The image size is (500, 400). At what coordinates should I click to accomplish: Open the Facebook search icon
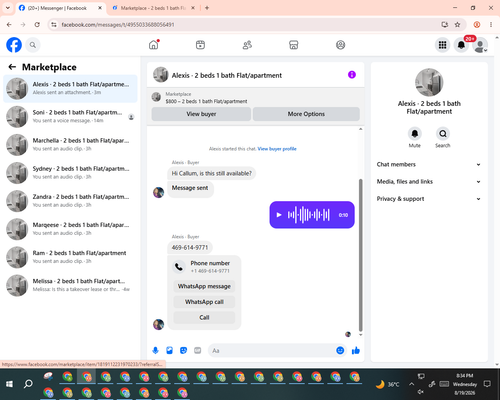coord(33,45)
